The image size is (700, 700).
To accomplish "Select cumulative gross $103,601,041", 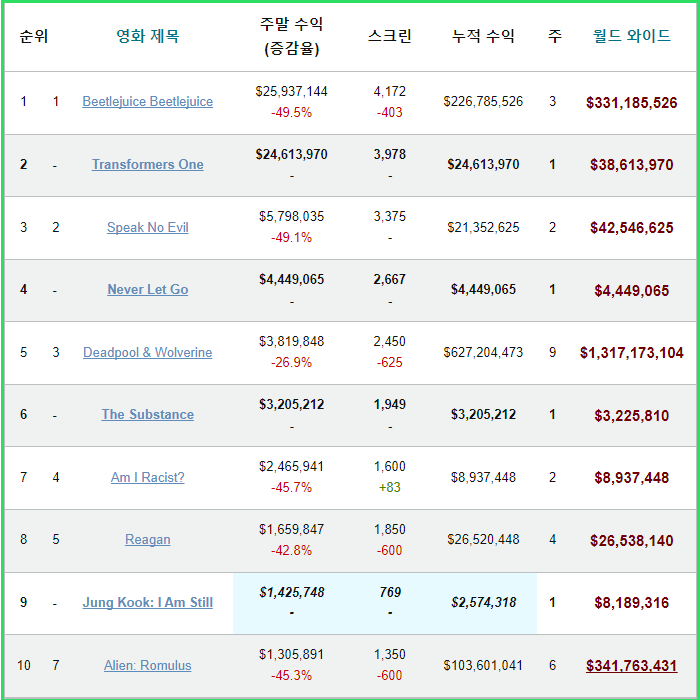I will point(483,665).
